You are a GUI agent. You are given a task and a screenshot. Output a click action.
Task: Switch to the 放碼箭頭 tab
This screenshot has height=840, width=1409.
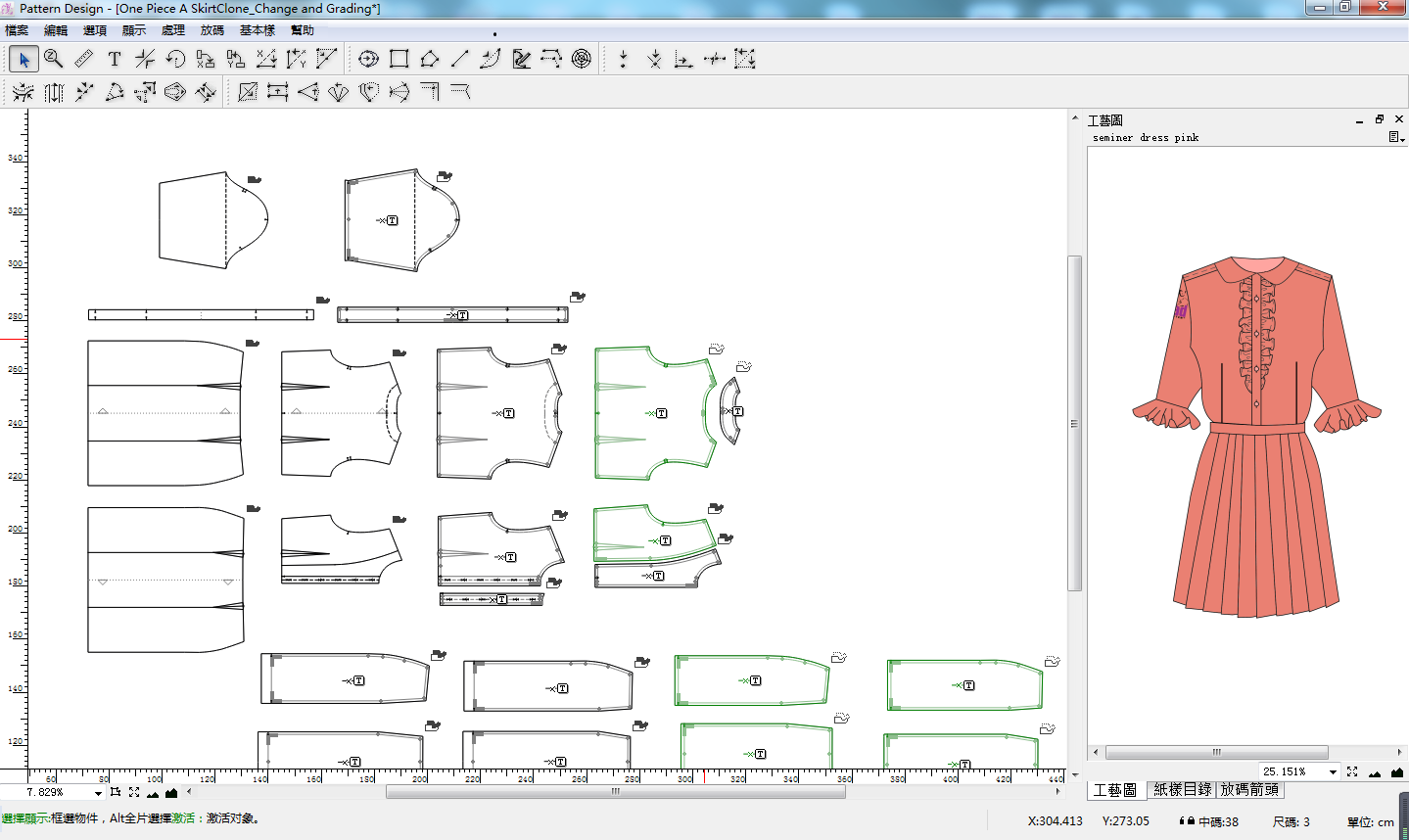(1248, 790)
